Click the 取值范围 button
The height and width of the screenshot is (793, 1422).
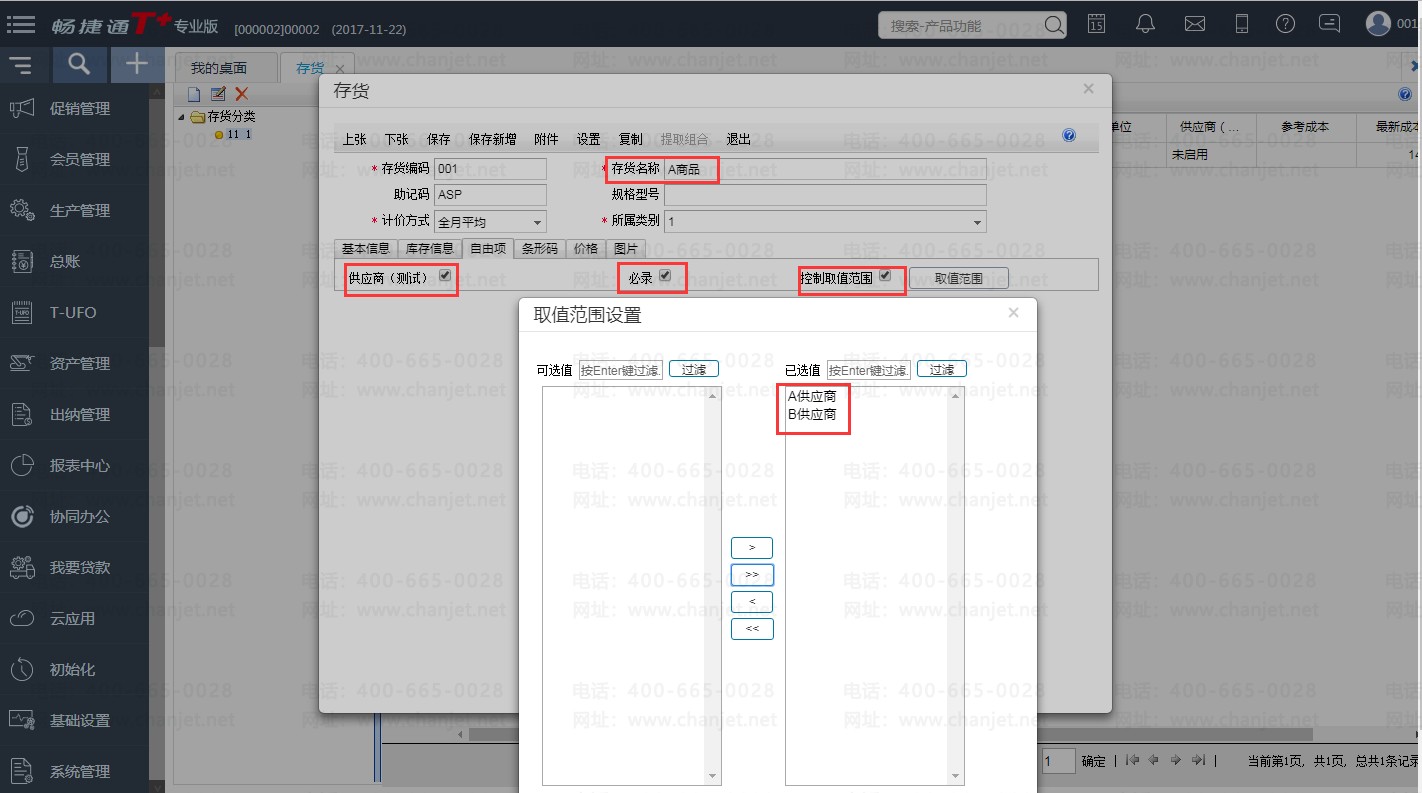pyautogui.click(x=959, y=278)
